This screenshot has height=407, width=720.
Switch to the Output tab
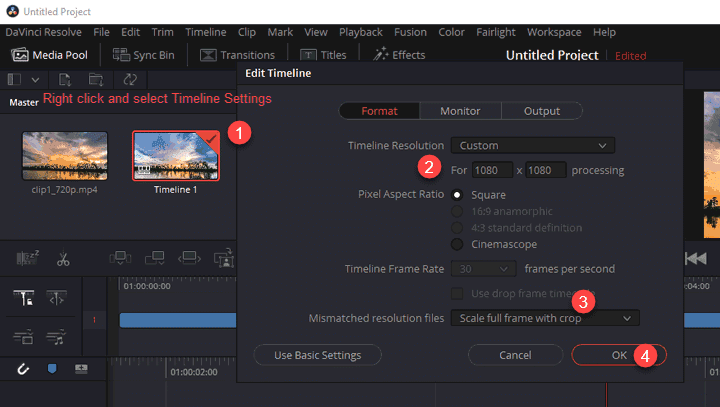point(542,111)
